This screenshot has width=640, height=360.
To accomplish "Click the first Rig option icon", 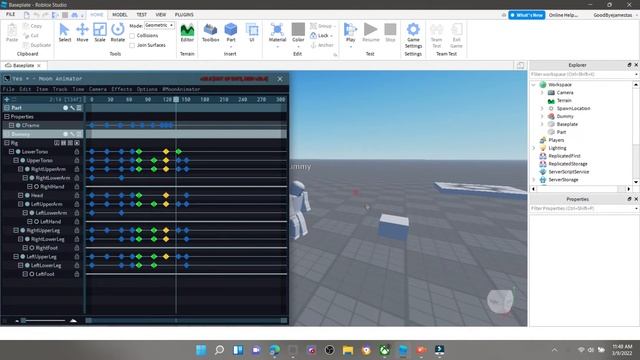I will (x=57, y=143).
